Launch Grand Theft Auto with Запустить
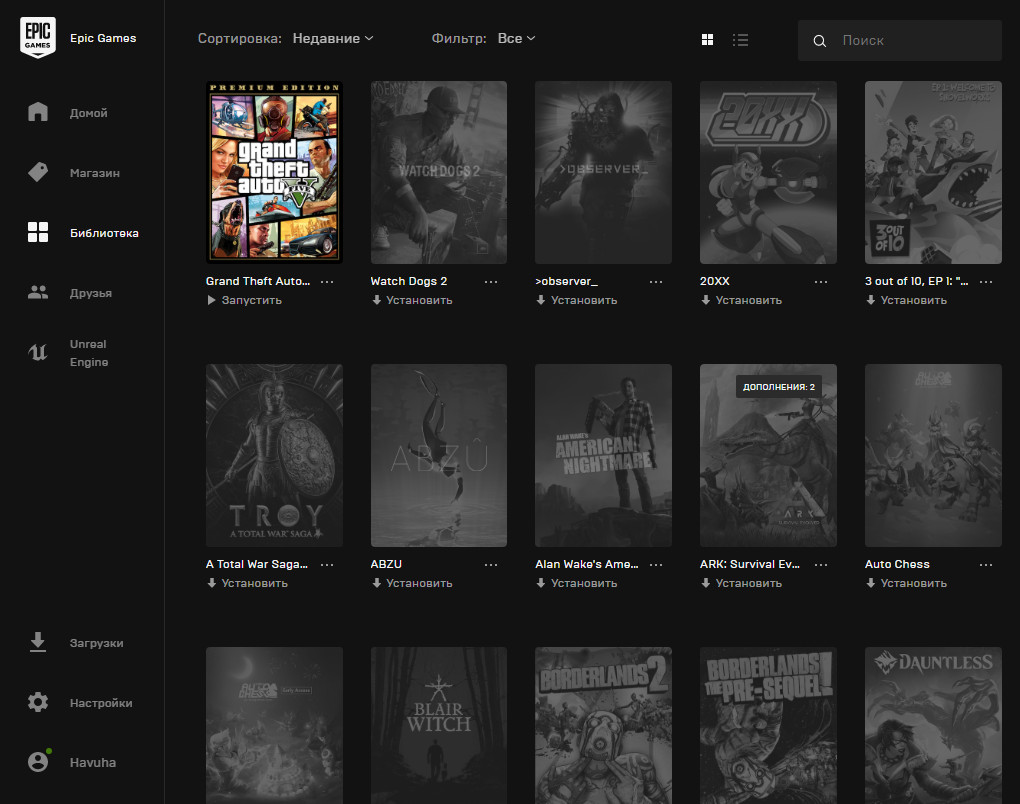The width and height of the screenshot is (1020, 804). click(x=245, y=300)
